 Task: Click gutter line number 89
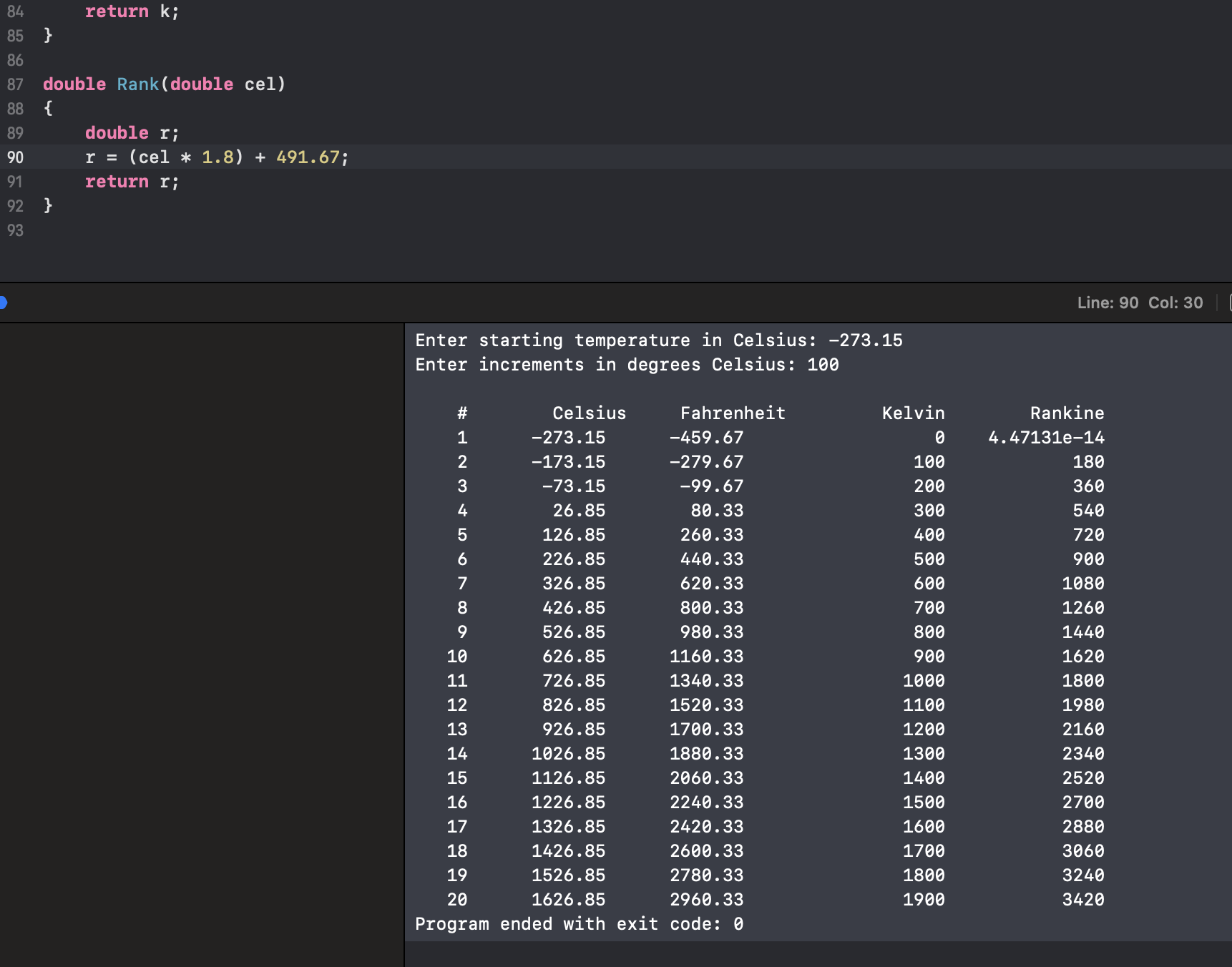(x=15, y=133)
